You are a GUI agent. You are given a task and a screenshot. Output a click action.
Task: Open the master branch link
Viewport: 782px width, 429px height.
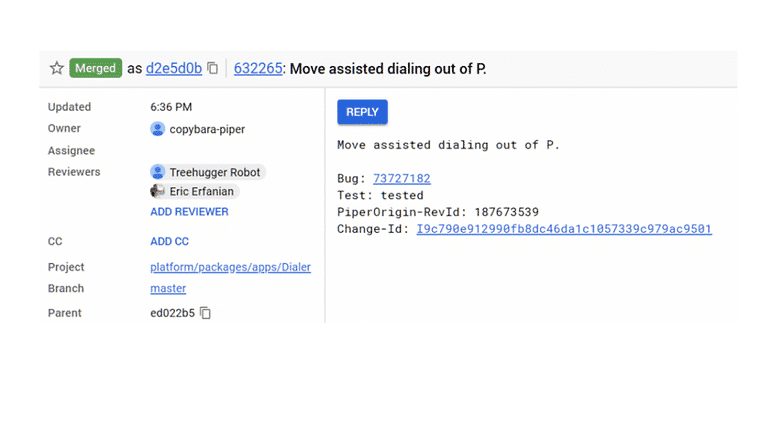[x=168, y=288]
